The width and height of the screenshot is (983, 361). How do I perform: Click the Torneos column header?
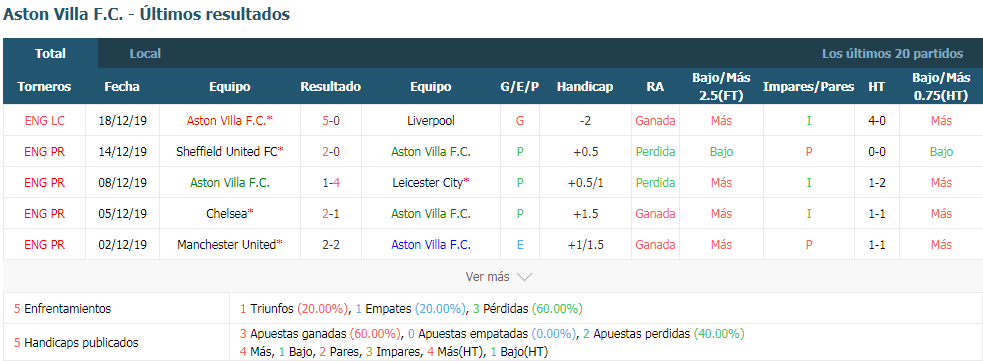coord(44,86)
